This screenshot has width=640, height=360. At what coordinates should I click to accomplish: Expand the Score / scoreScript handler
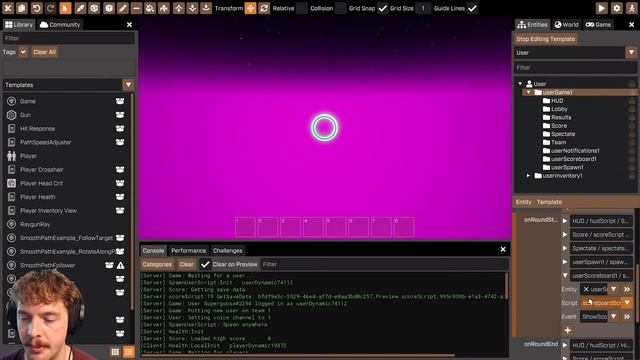point(565,235)
